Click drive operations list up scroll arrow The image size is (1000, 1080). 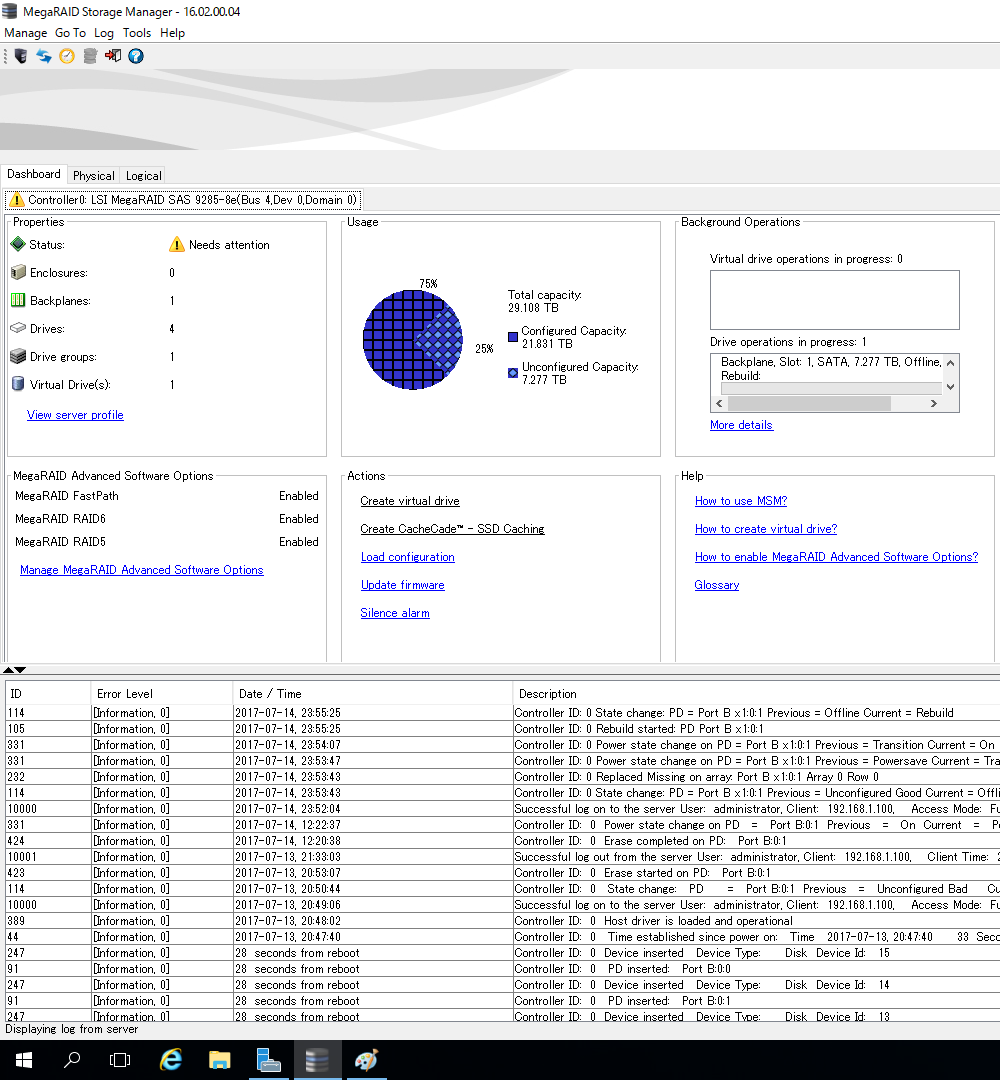pyautogui.click(x=950, y=362)
